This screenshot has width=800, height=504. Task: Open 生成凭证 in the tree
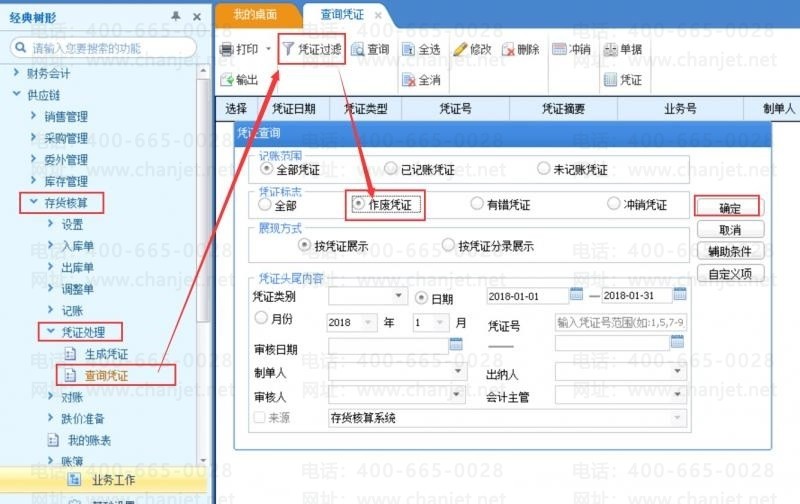[x=106, y=354]
